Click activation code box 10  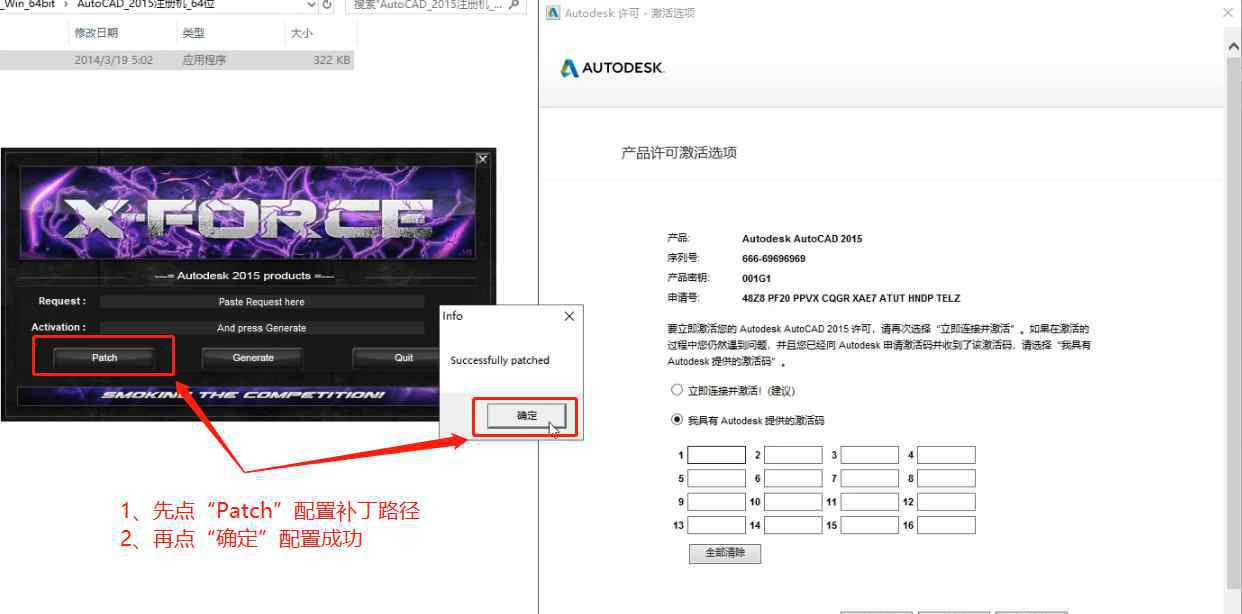[793, 502]
